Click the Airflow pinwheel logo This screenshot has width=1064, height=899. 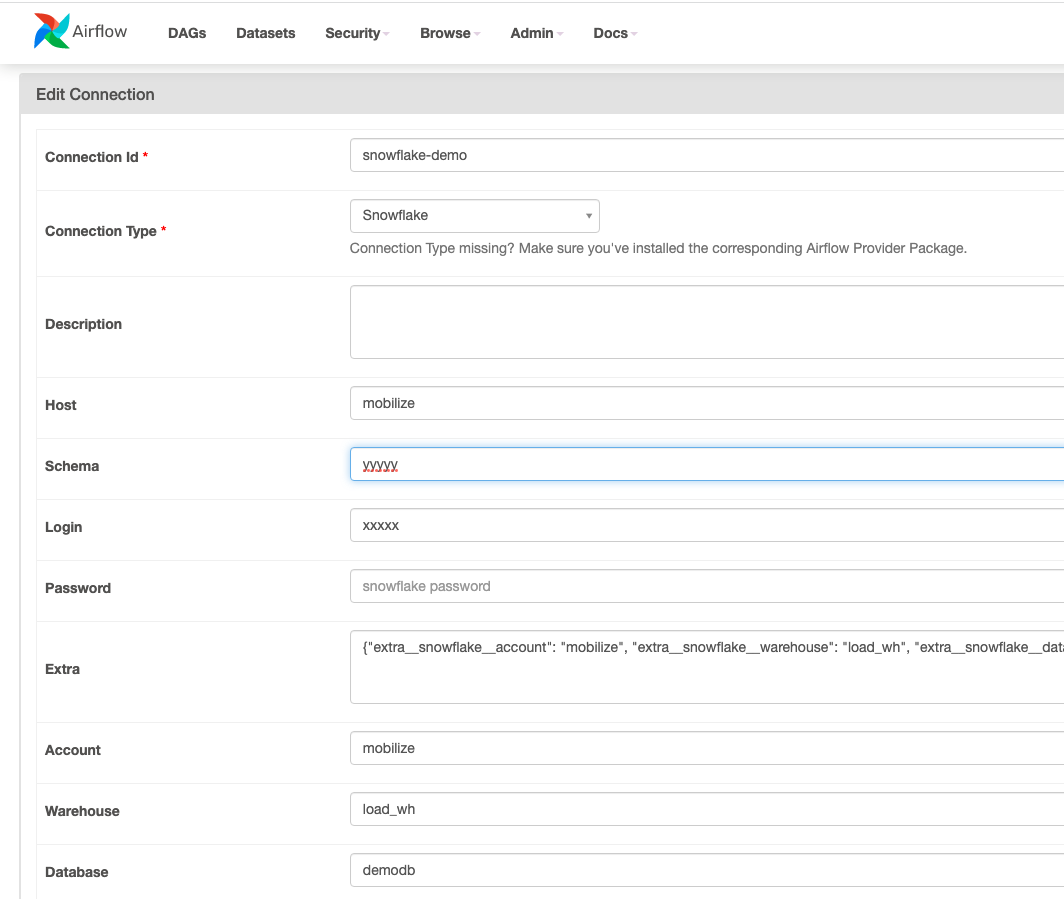click(52, 31)
